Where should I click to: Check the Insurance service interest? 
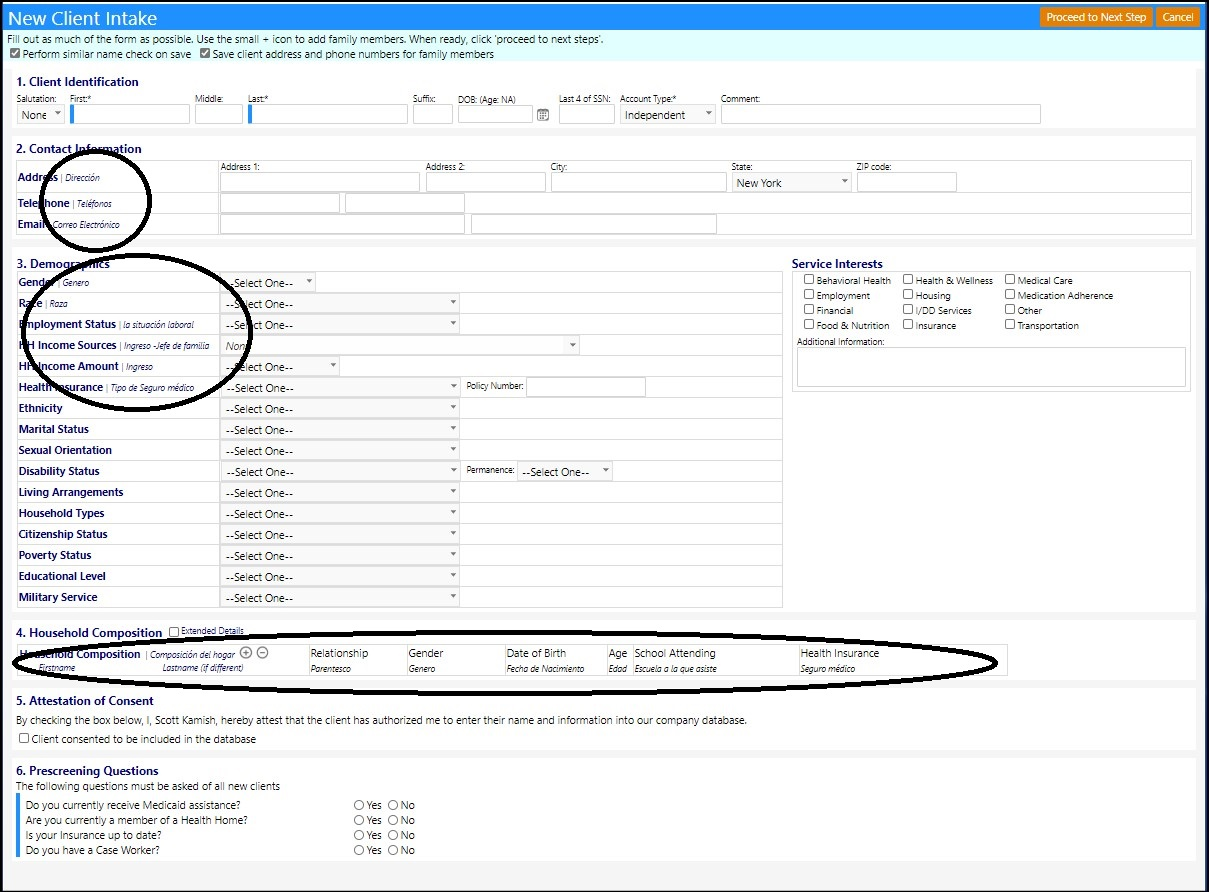[908, 325]
